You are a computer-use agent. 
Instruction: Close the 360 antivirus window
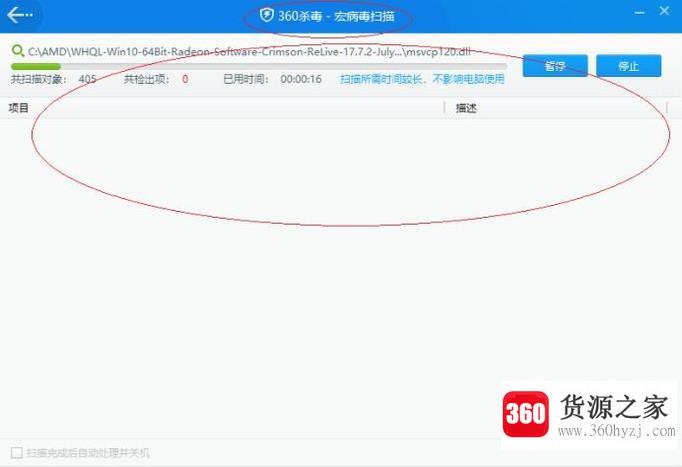(x=664, y=11)
